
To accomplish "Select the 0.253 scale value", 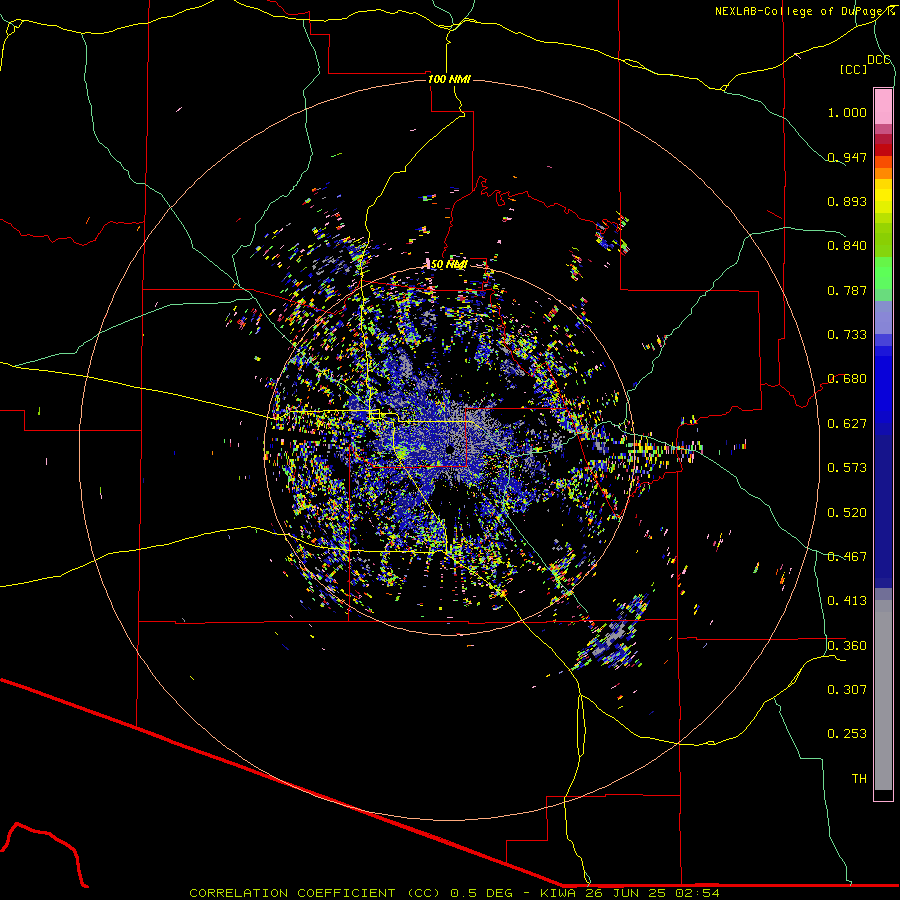I will point(847,734).
